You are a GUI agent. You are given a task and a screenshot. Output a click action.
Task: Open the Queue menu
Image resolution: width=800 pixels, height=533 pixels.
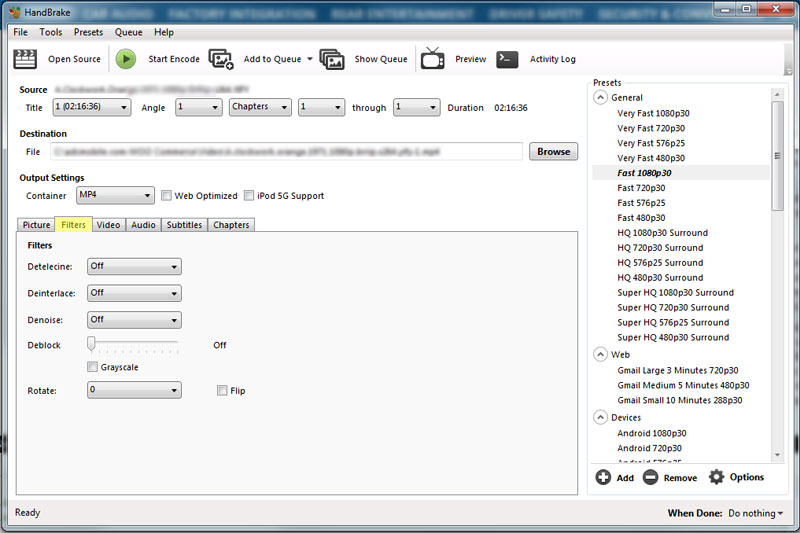pos(129,32)
